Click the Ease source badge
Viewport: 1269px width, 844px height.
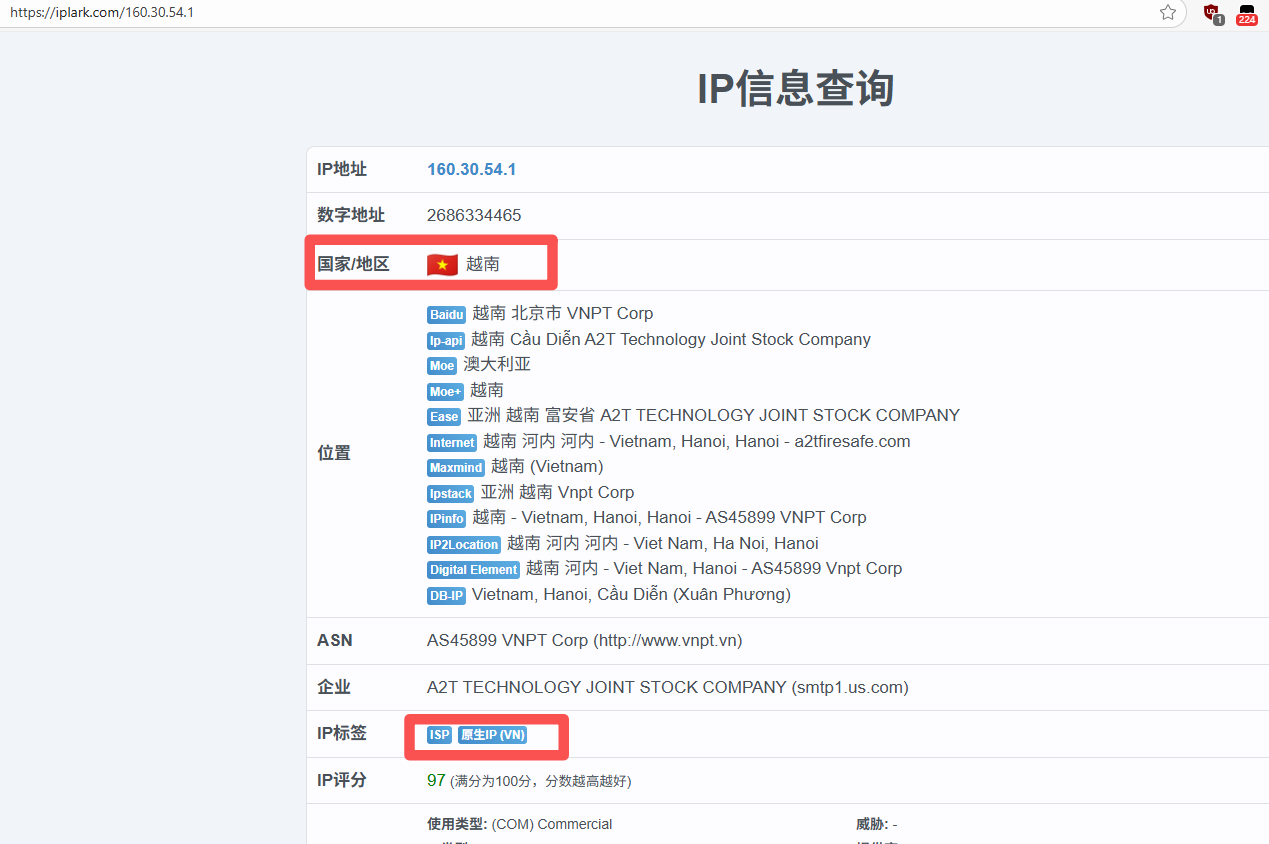444,417
